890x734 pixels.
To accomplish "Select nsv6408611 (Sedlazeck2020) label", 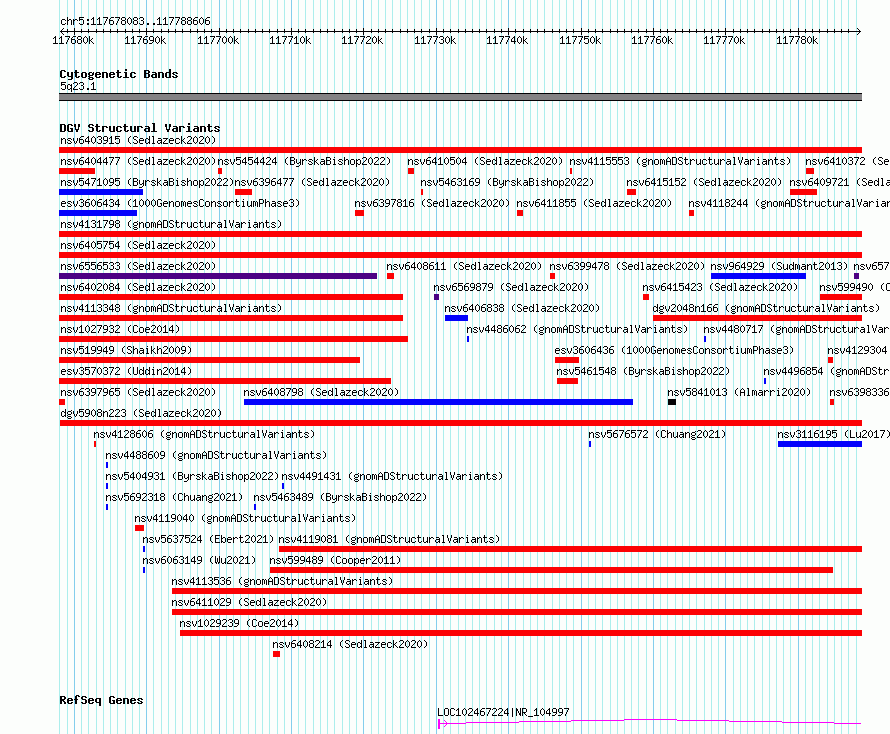I will click(464, 266).
